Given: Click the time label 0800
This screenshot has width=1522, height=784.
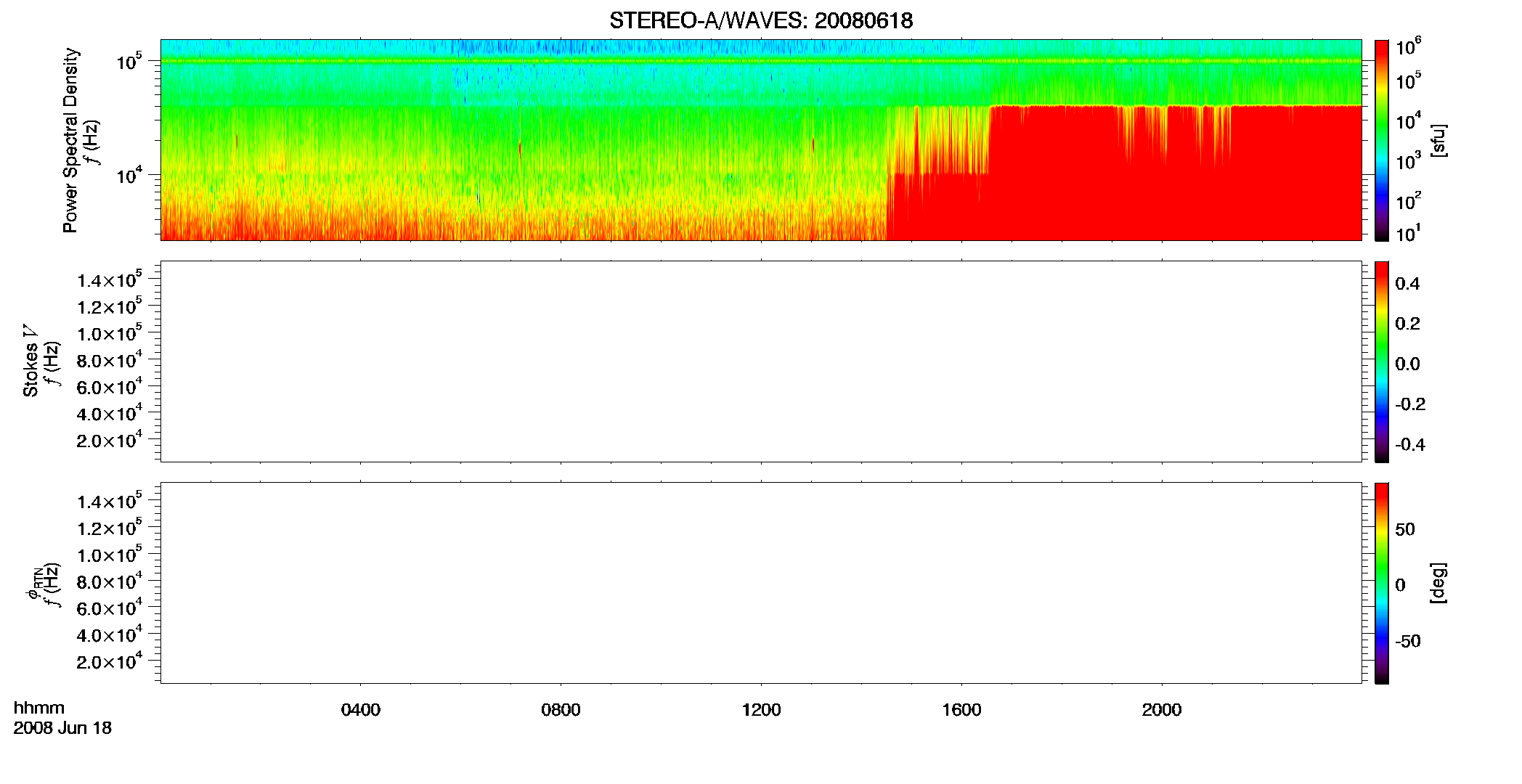Looking at the screenshot, I should pyautogui.click(x=561, y=710).
